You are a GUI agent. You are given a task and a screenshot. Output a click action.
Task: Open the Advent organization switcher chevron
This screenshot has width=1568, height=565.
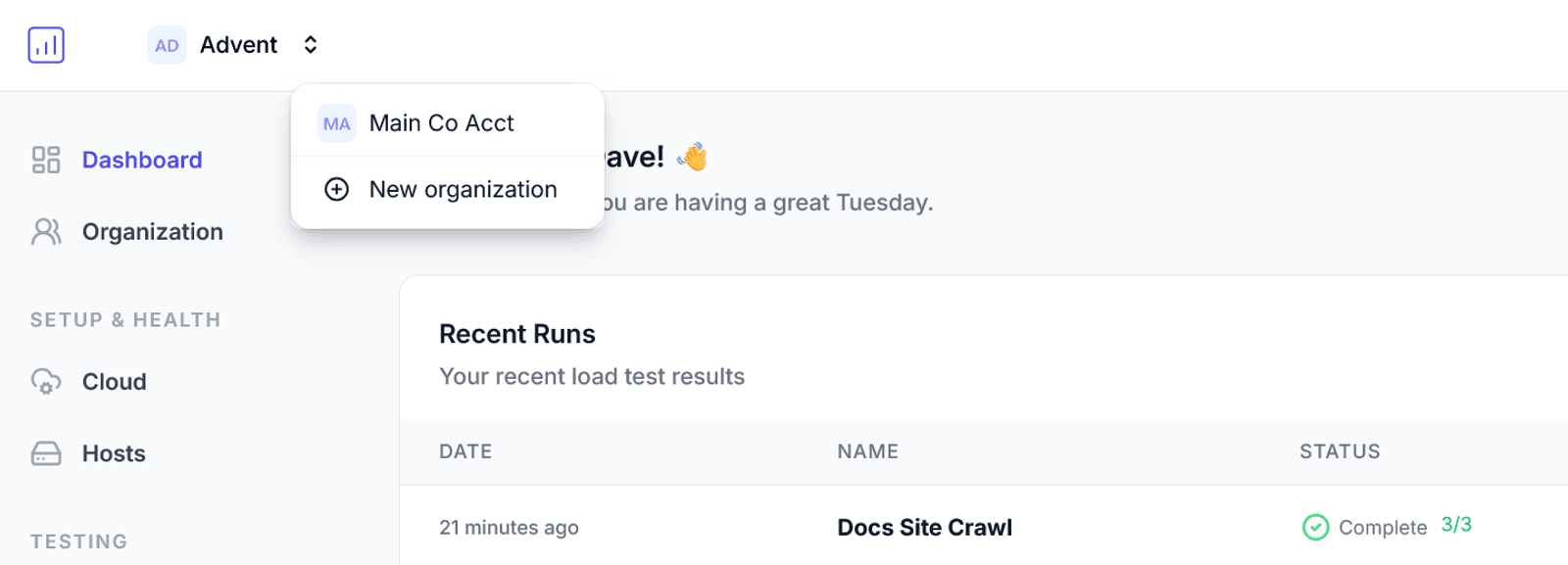point(309,44)
